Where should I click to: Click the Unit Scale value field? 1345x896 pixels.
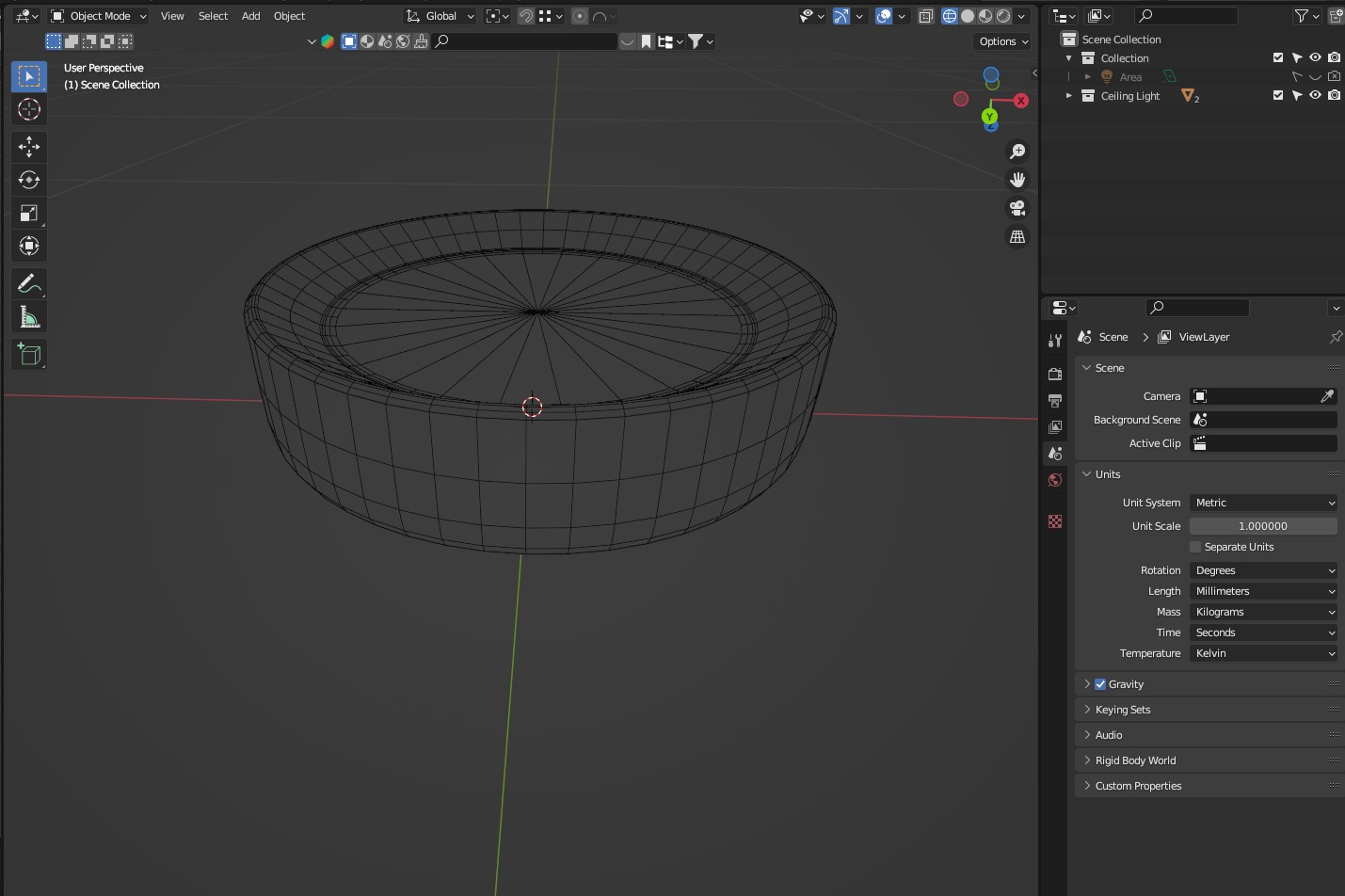click(1263, 526)
